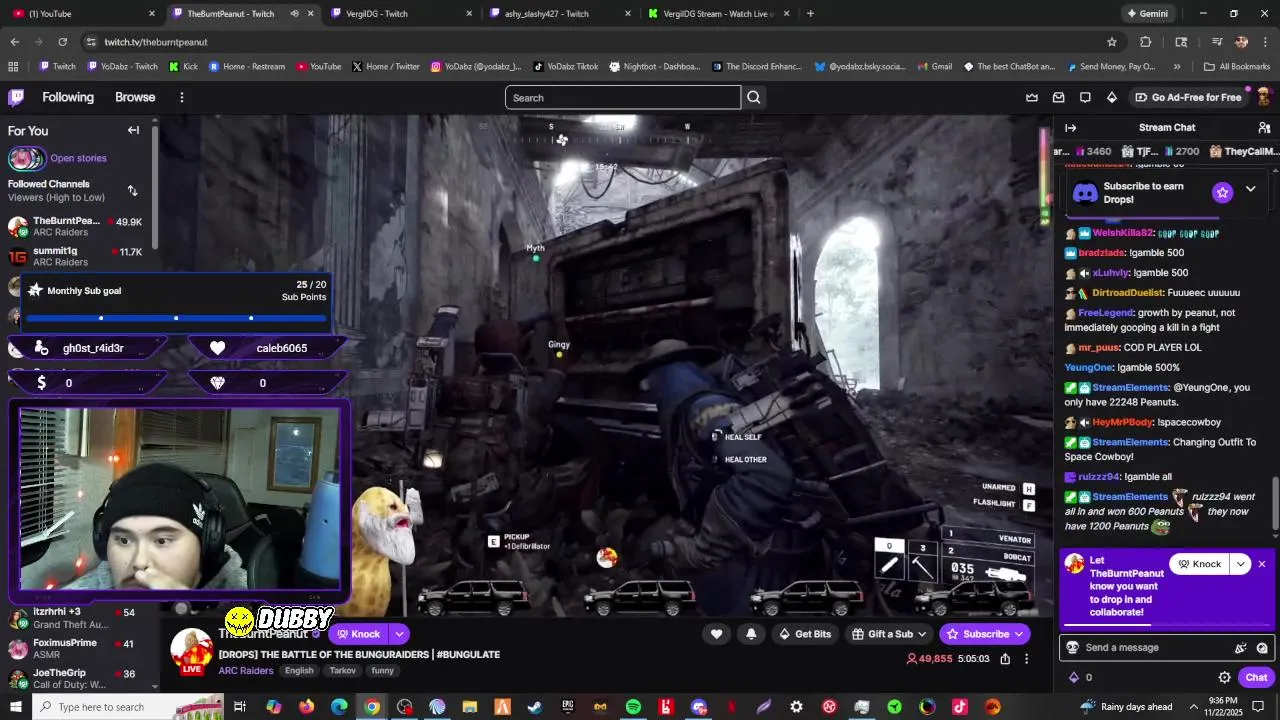Click the Subscribe button

point(985,634)
